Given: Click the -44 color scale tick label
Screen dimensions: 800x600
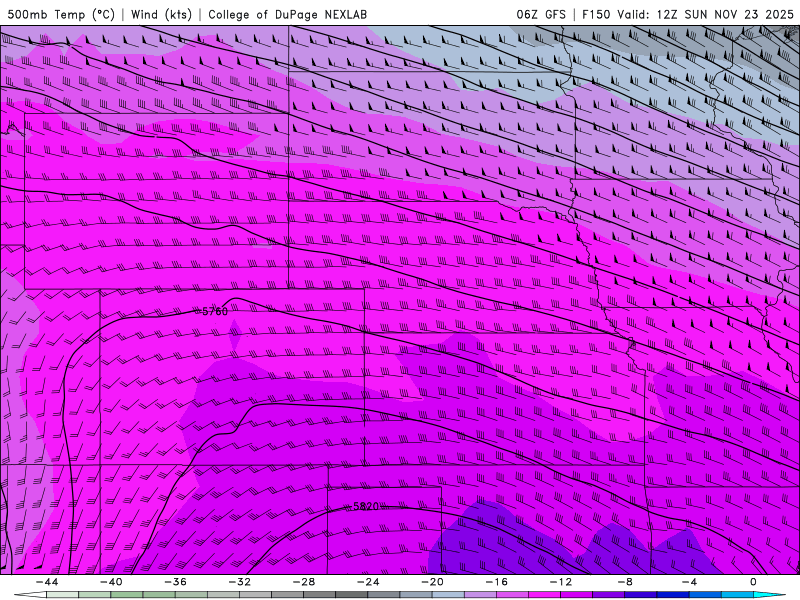Looking at the screenshot, I should coord(47,582).
